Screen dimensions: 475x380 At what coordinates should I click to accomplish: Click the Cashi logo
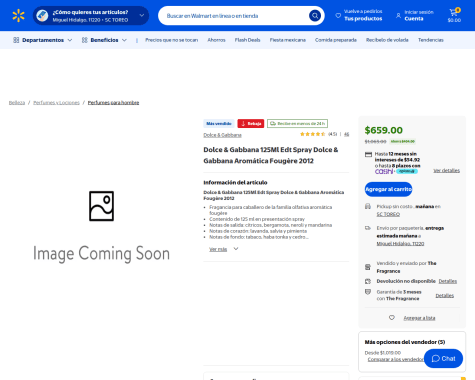[x=384, y=171]
